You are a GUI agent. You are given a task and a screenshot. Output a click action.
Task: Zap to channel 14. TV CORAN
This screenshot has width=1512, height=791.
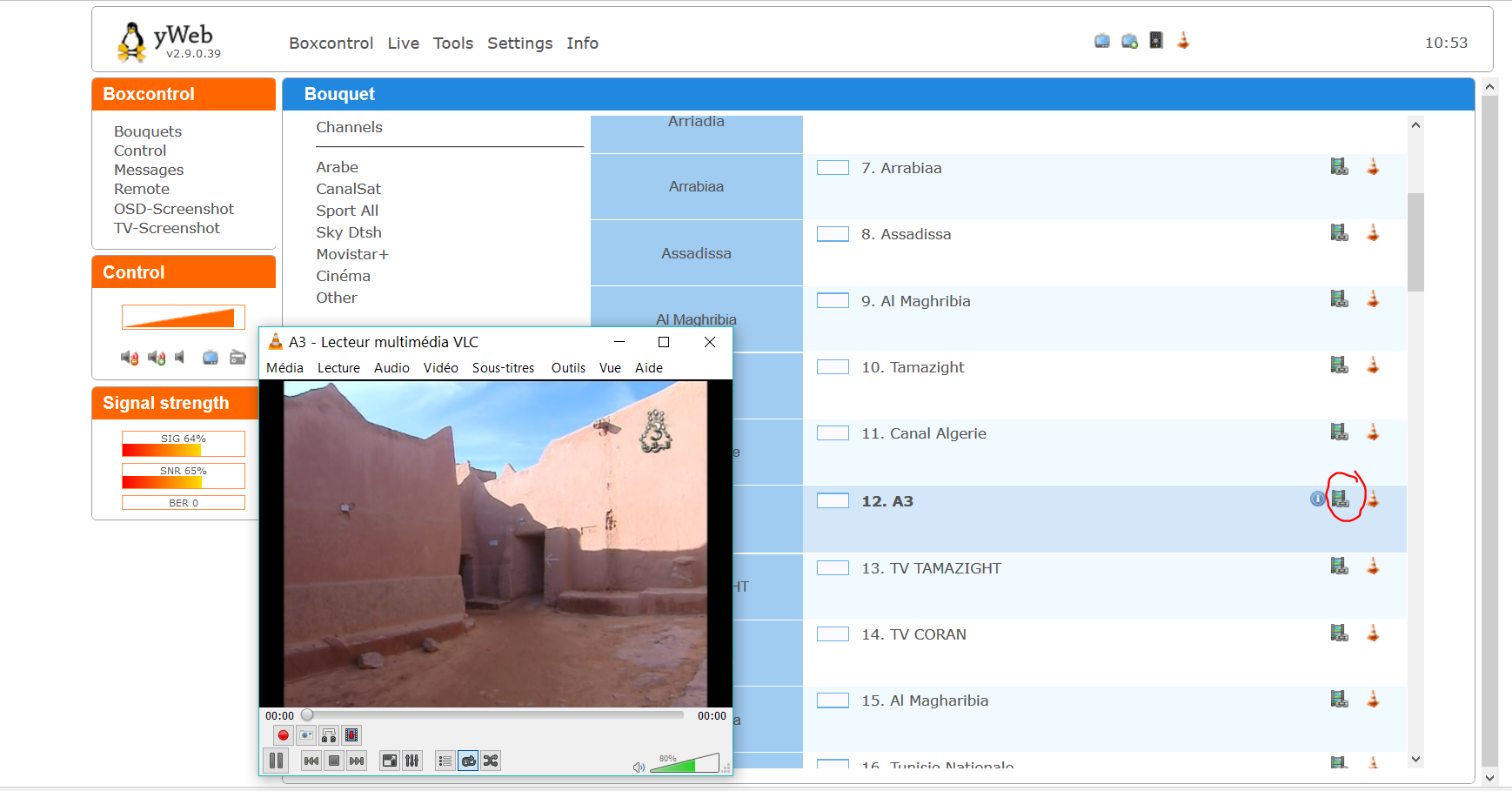[914, 634]
